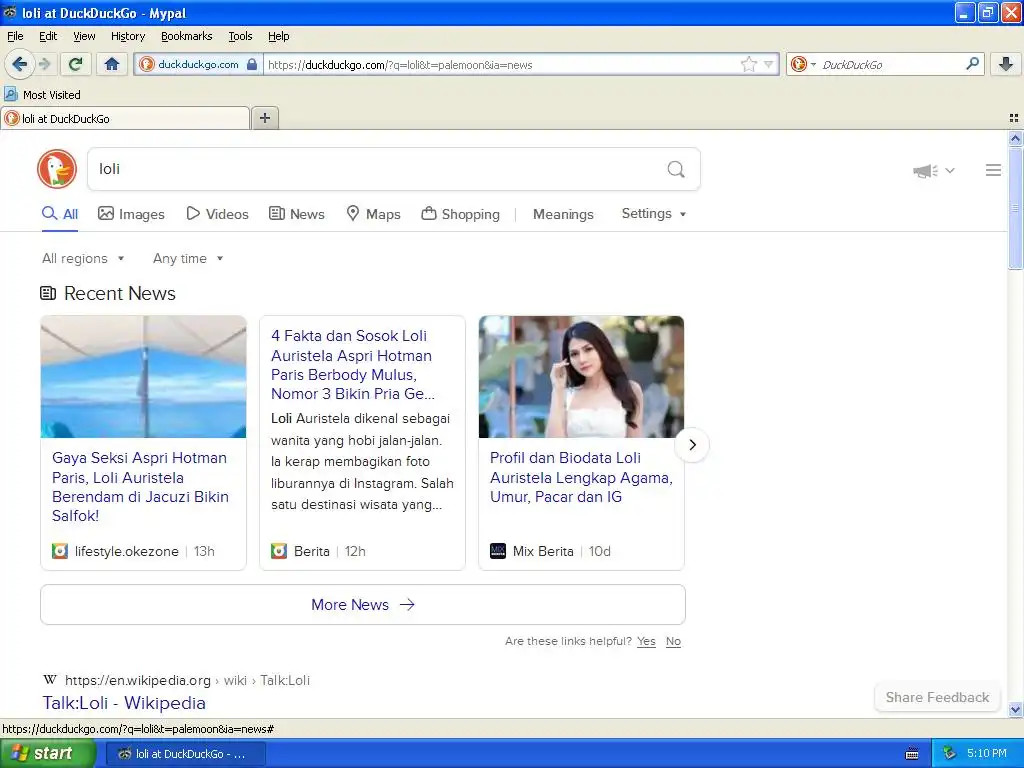This screenshot has height=768, width=1024.
Task: Answer Yes to links helpful question
Action: [646, 641]
